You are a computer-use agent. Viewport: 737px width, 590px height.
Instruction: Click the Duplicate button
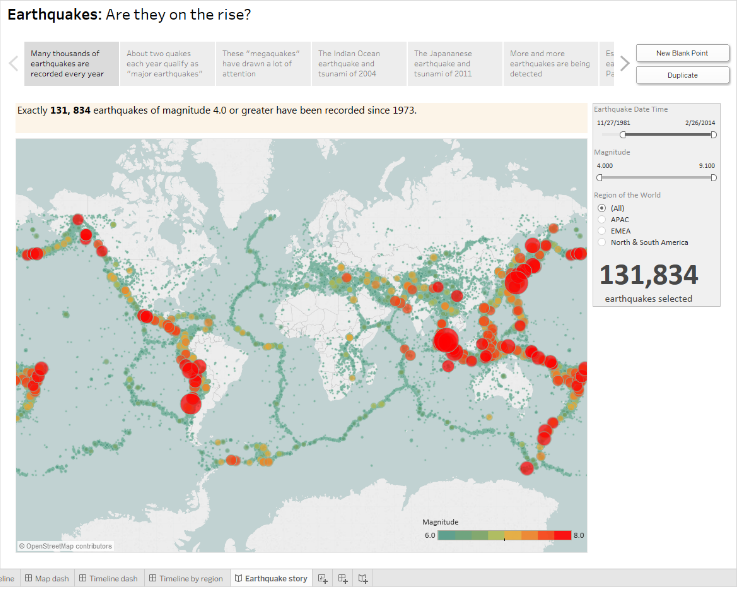[x=682, y=75]
